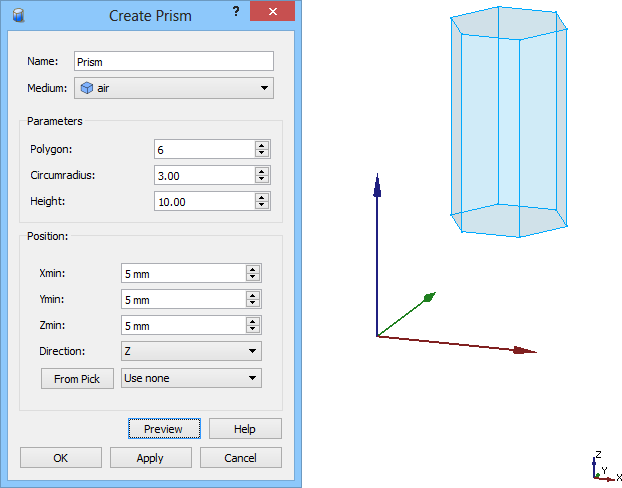
Task: Increase the Ymin value
Action: click(253, 295)
